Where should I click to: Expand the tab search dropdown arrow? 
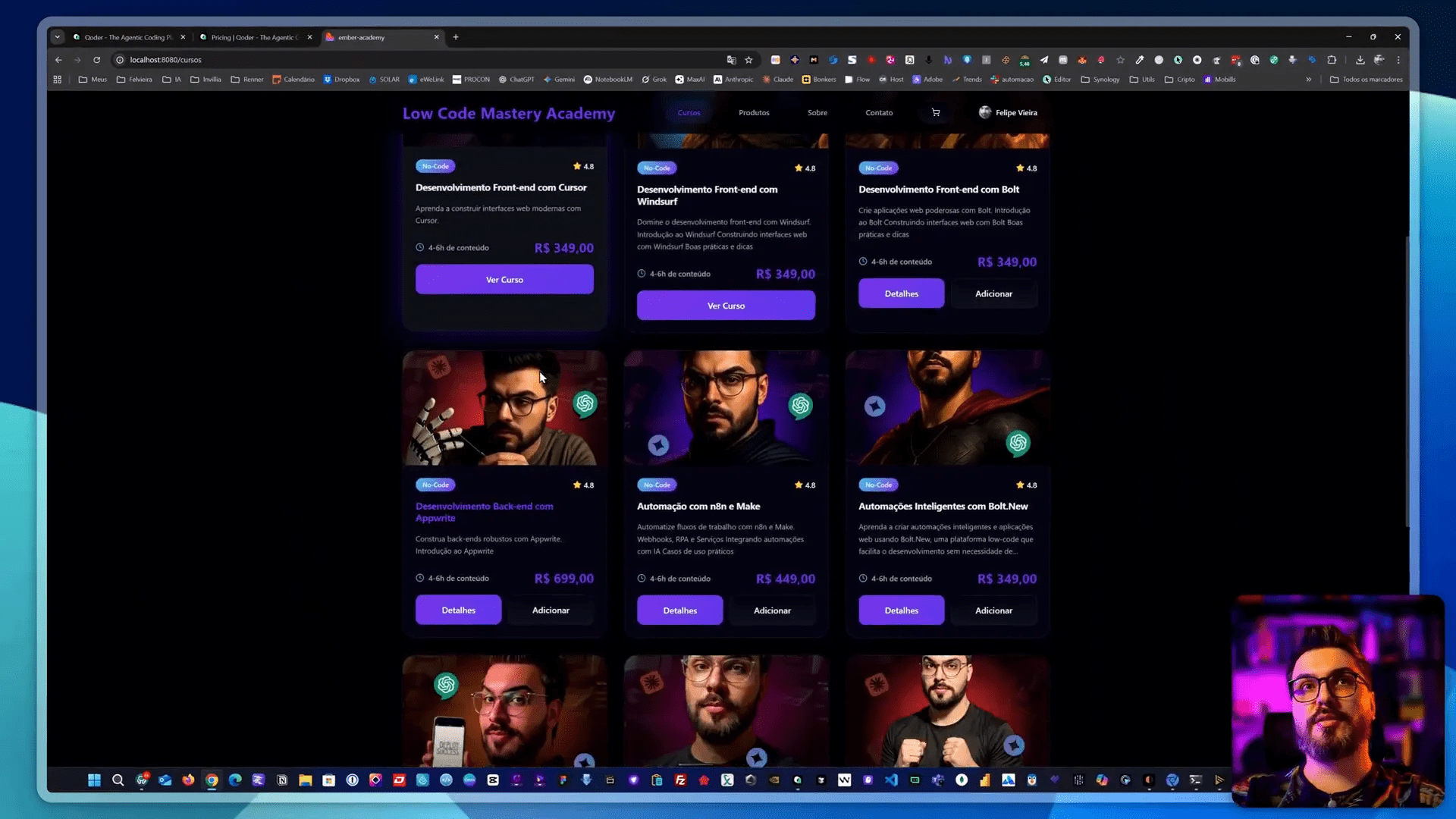click(x=58, y=37)
